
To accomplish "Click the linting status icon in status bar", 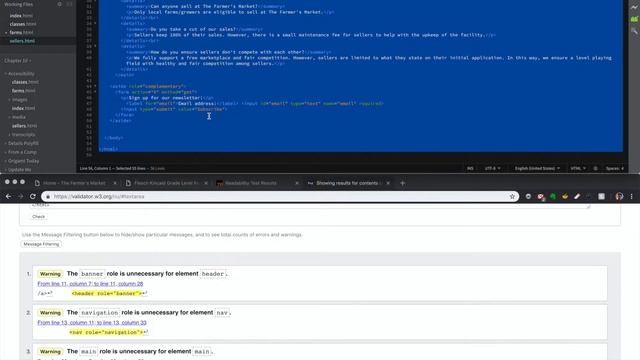I will pyautogui.click(x=596, y=168).
